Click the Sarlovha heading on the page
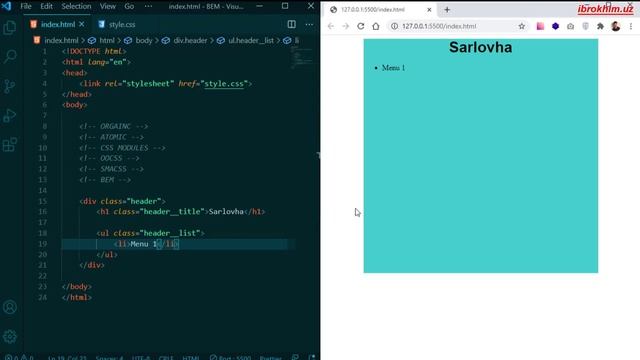The height and width of the screenshot is (360, 640). 480,47
